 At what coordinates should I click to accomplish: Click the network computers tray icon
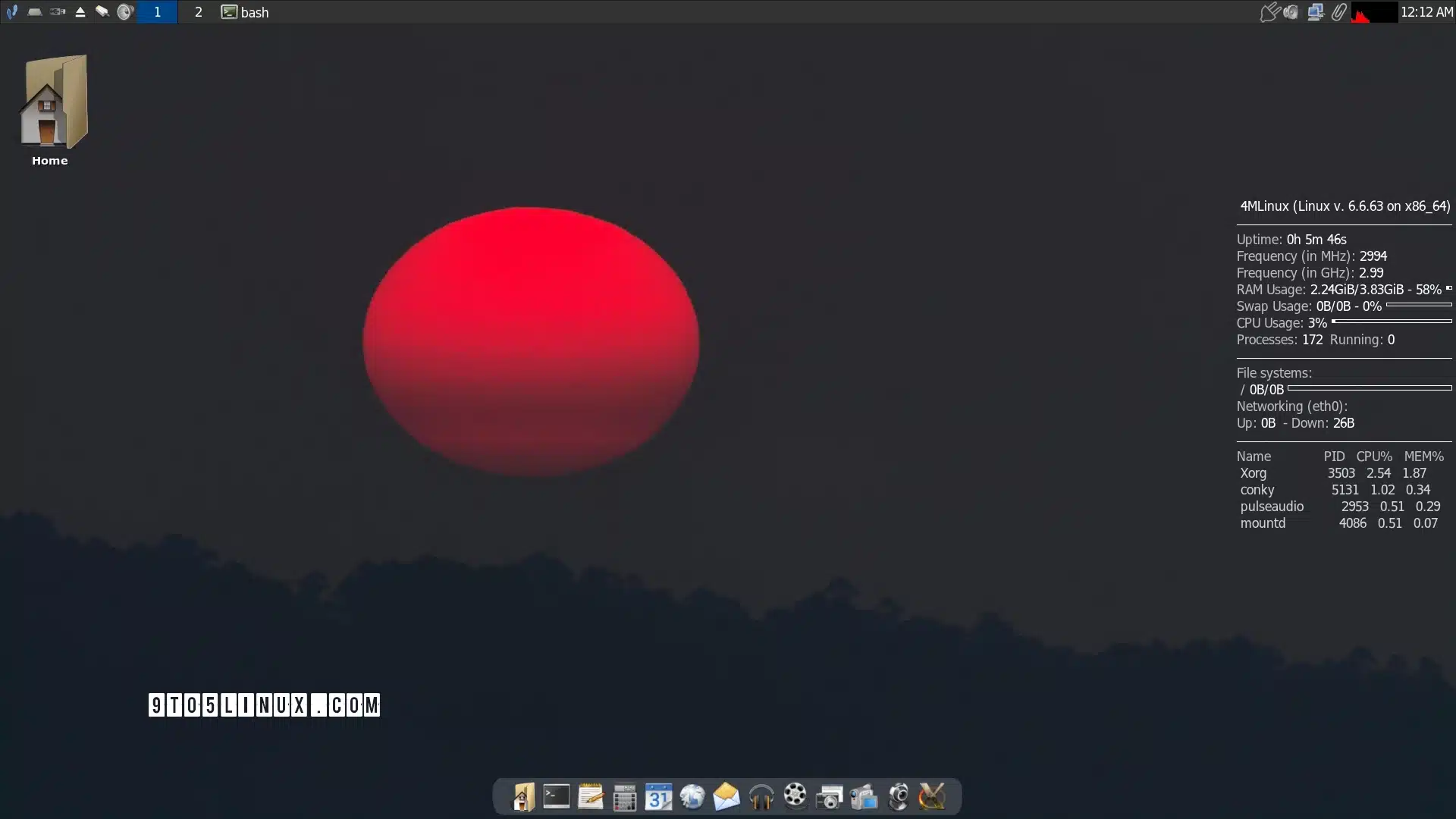[x=1315, y=12]
